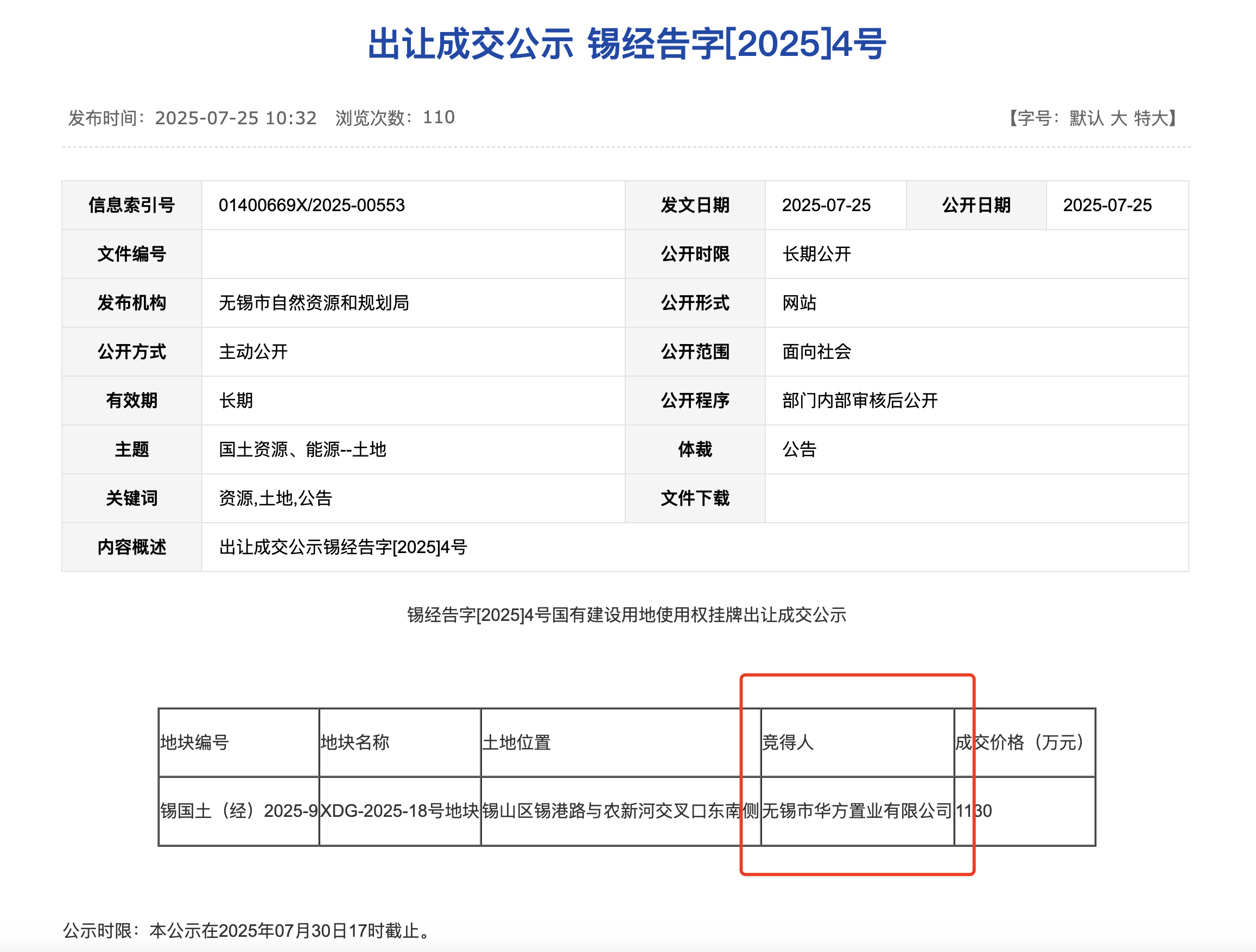The image size is (1256, 952).
Task: Click publisher 无锡市自然资源和规划局
Action: click(x=313, y=303)
